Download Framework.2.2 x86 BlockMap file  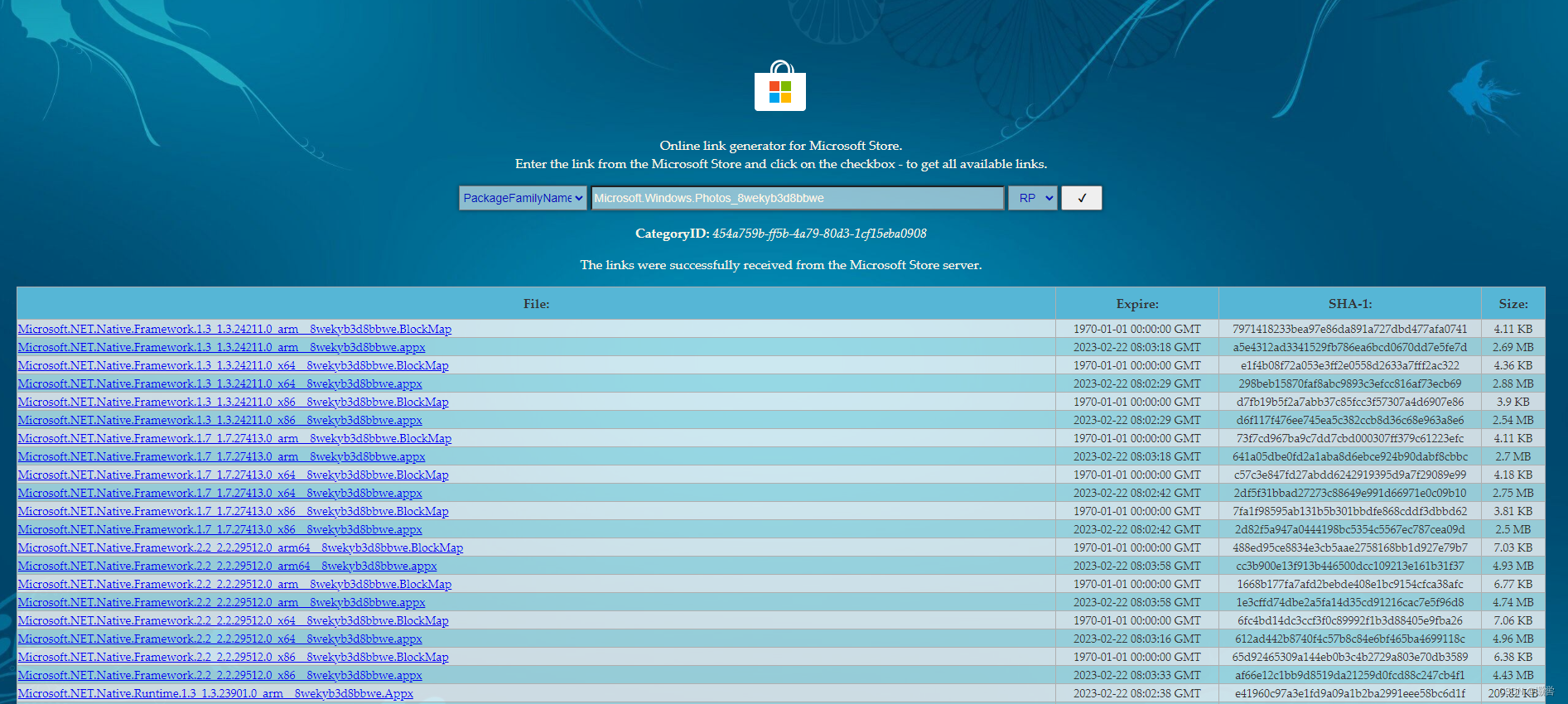pos(233,657)
